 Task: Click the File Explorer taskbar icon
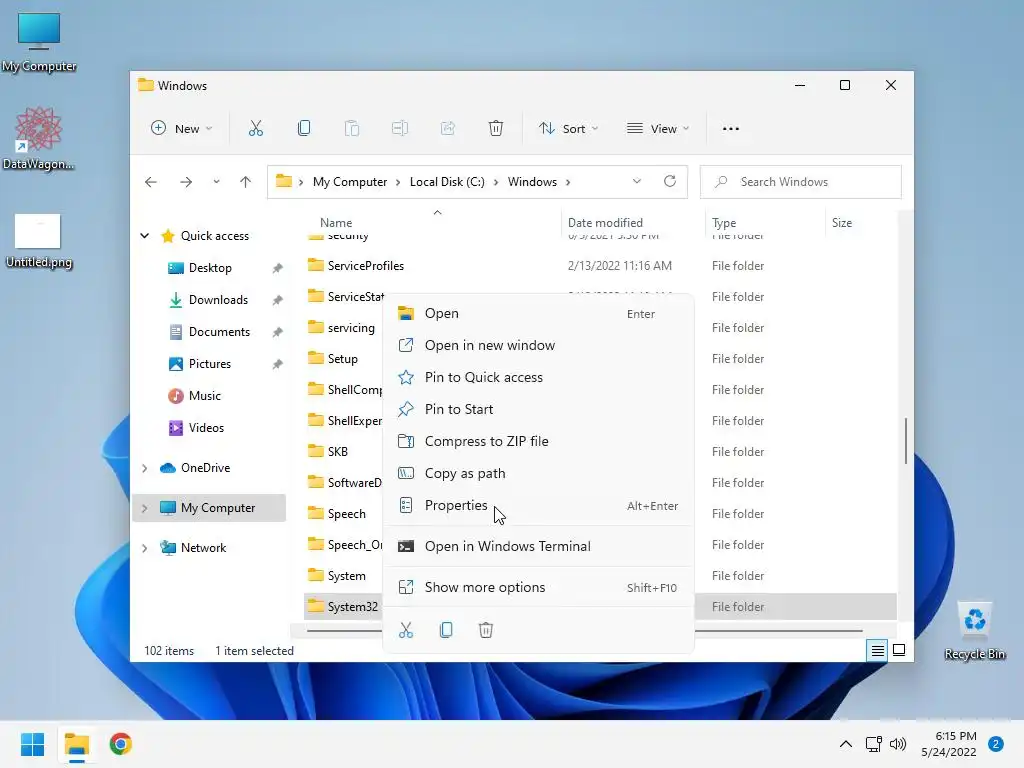click(76, 744)
